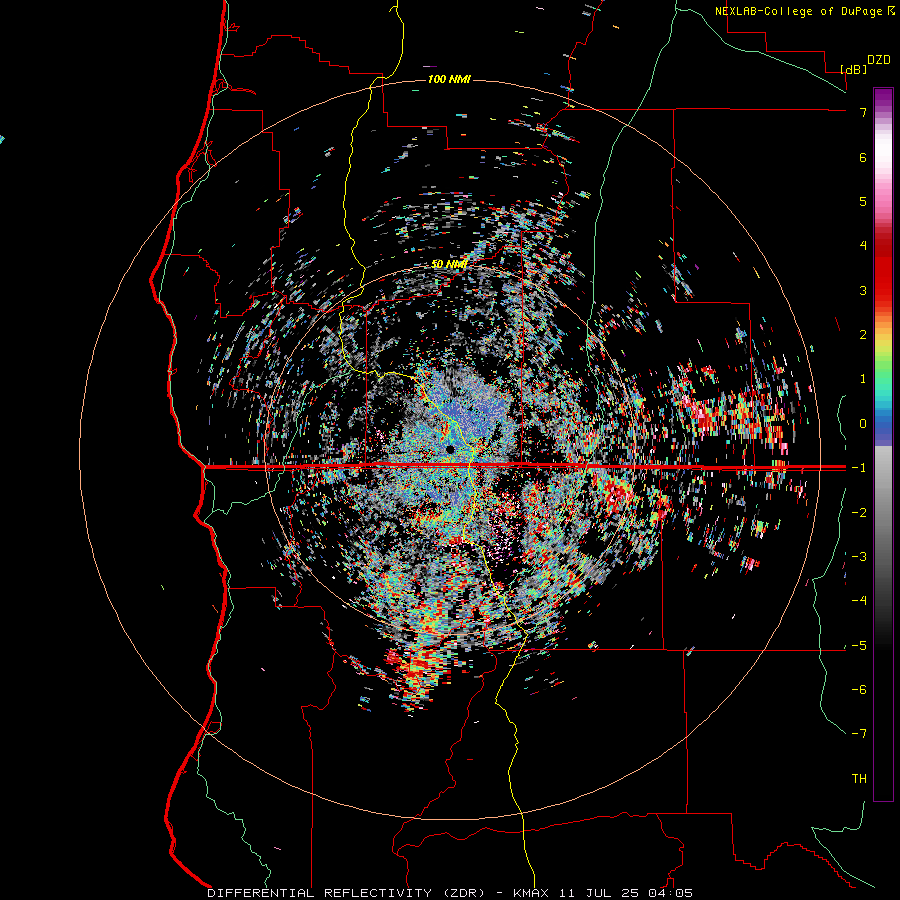Click the 5 value on color scale

tap(863, 201)
